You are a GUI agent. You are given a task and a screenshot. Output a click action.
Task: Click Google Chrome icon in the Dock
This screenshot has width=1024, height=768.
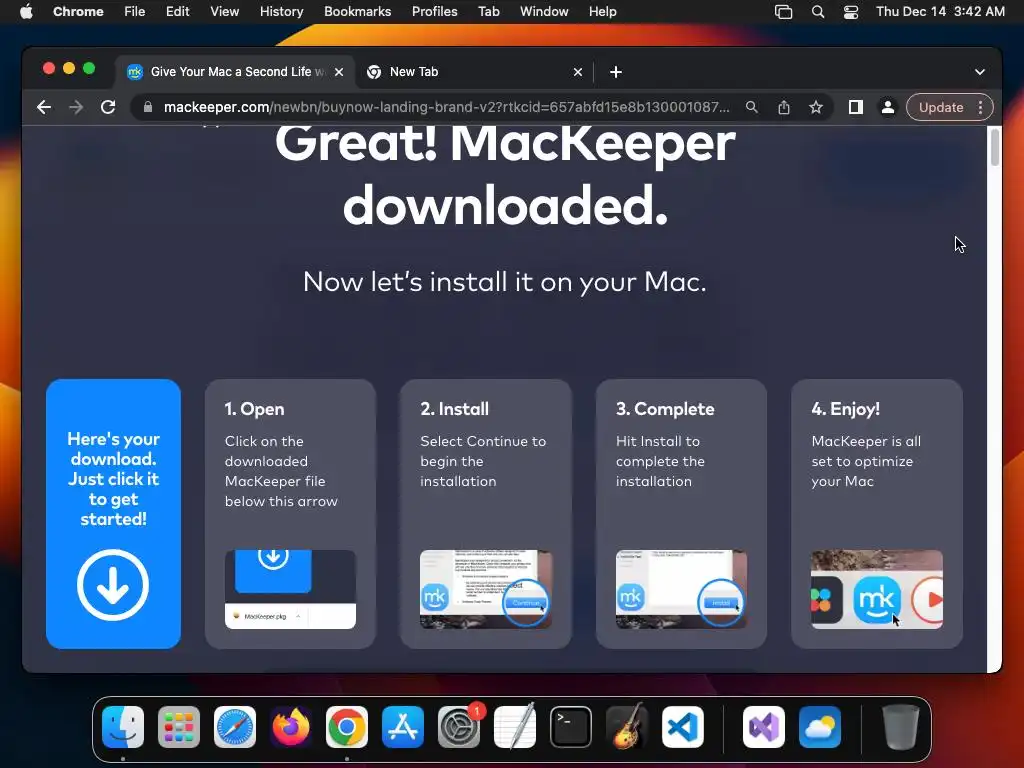point(347,727)
